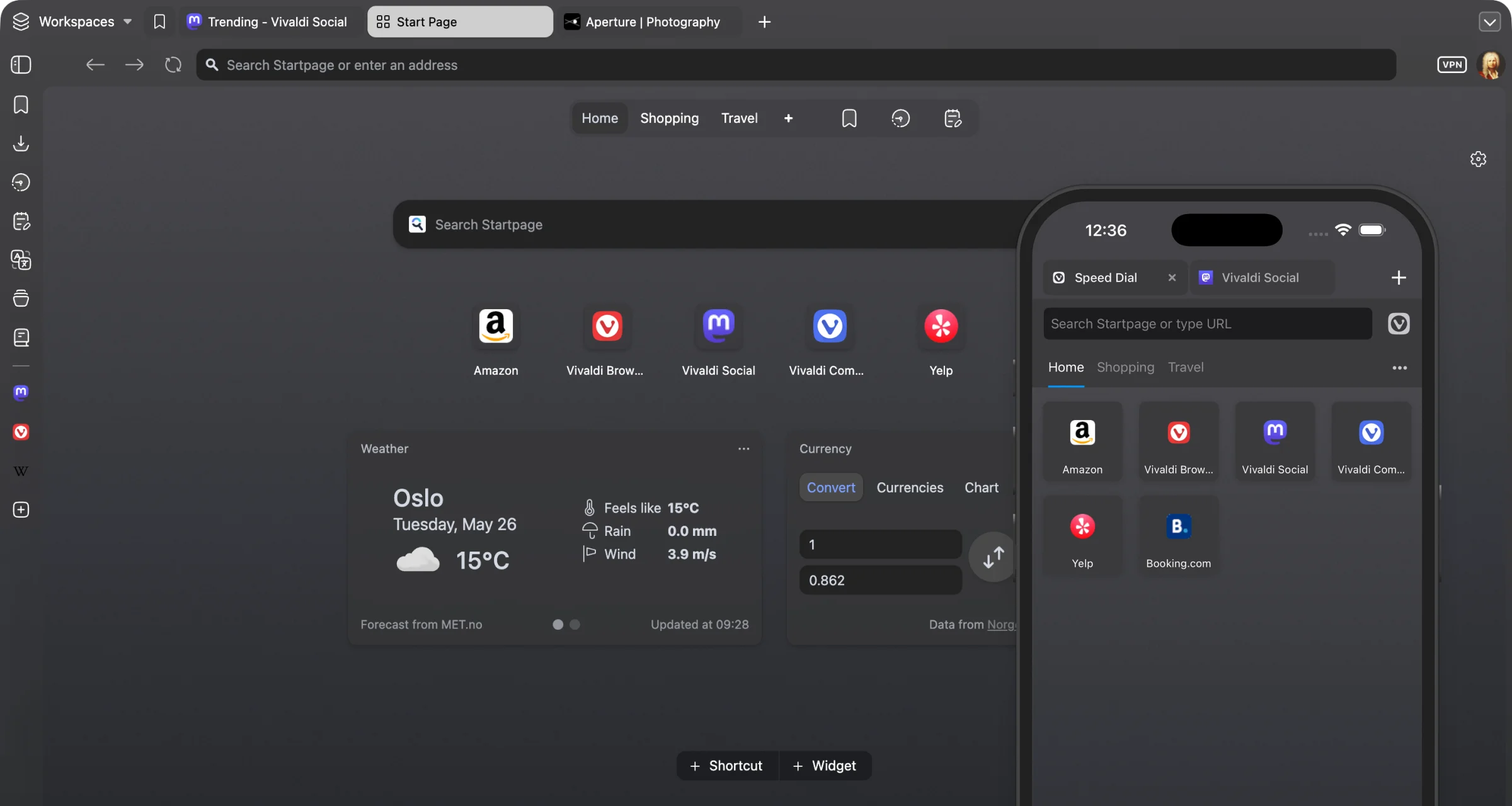Swap the currency conversion direction
This screenshot has height=806, width=1512.
pyautogui.click(x=993, y=557)
